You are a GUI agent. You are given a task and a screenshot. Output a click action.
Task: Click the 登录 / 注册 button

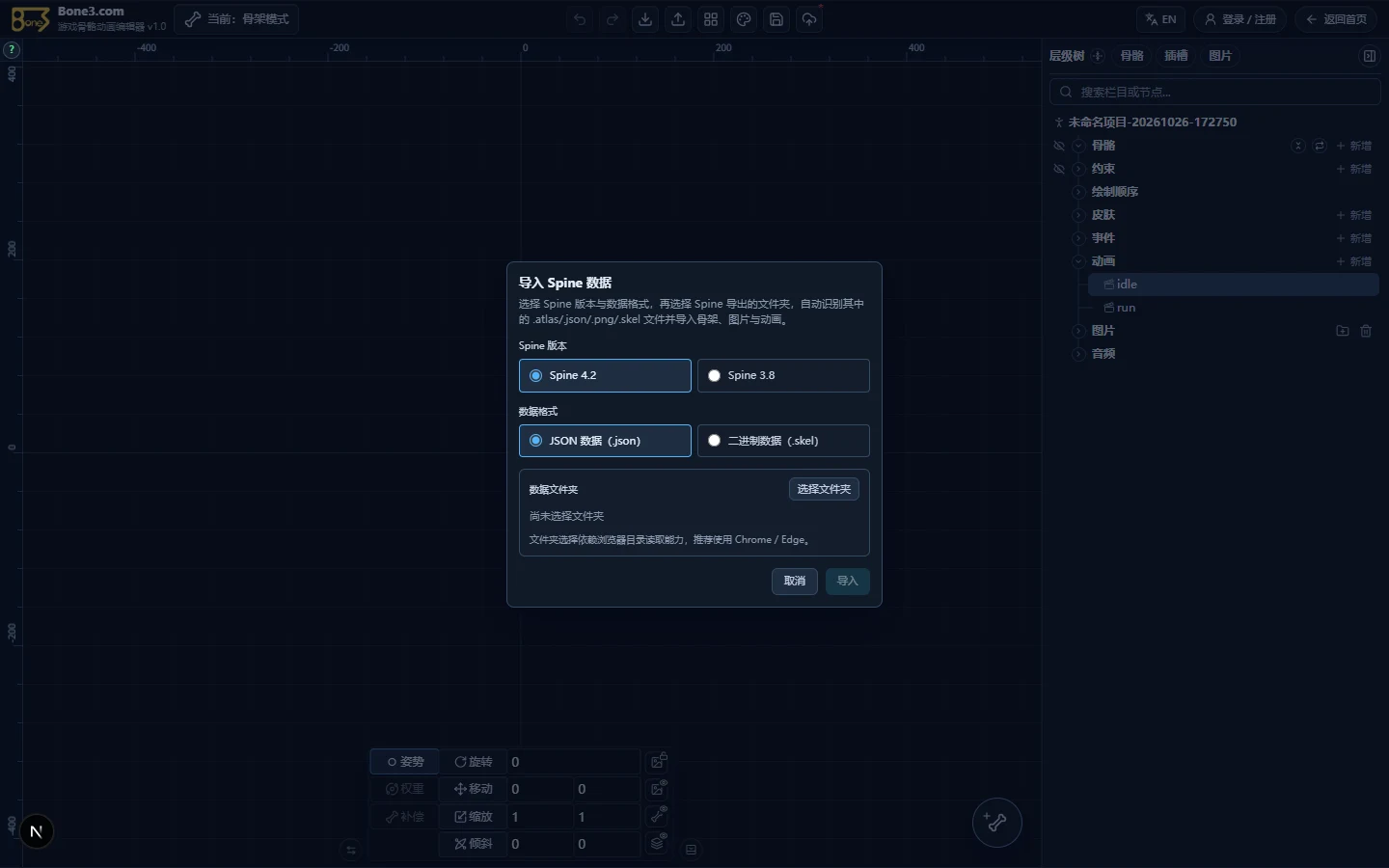(x=1240, y=19)
